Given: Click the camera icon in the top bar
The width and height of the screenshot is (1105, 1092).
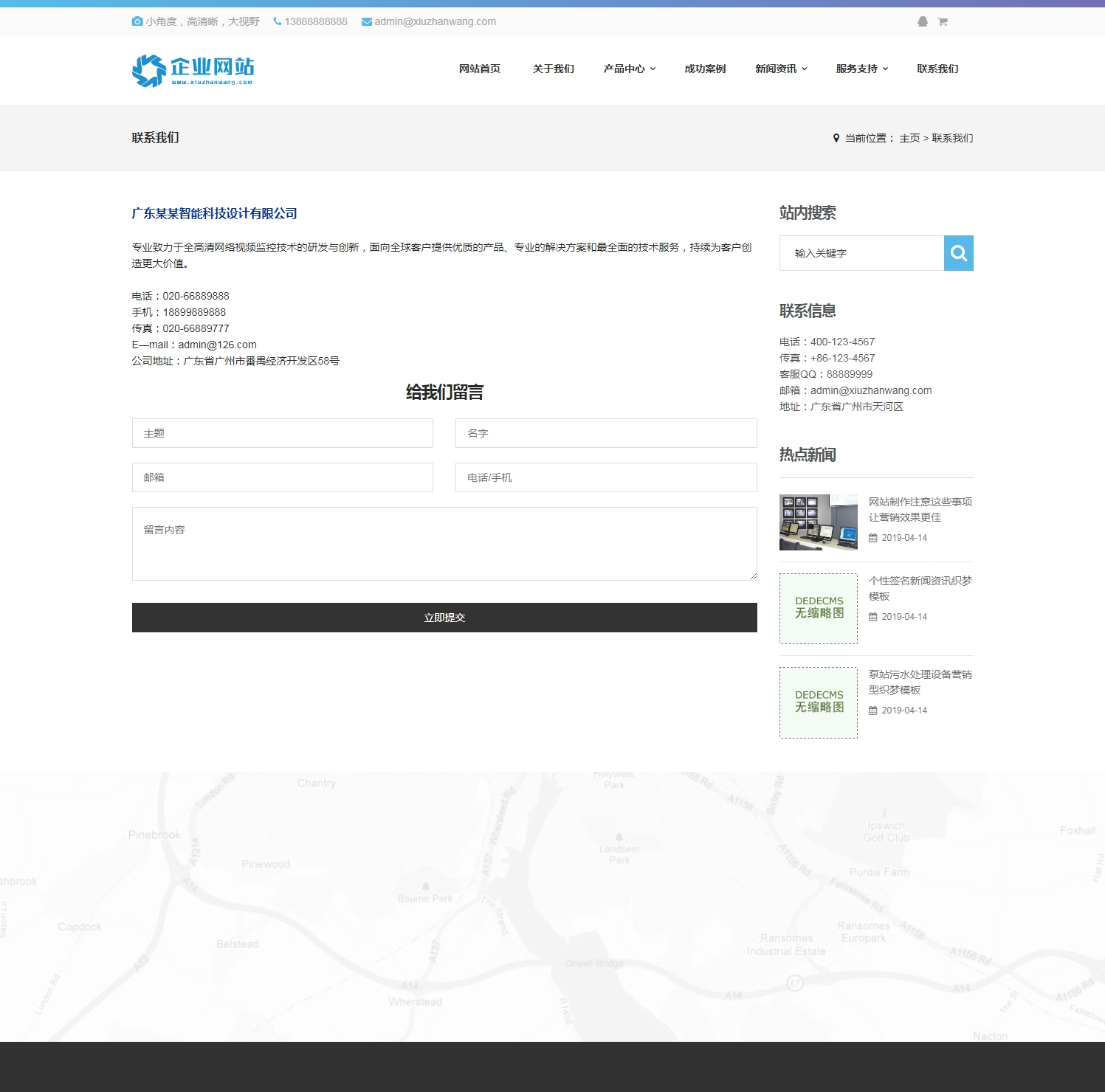Looking at the screenshot, I should [137, 21].
